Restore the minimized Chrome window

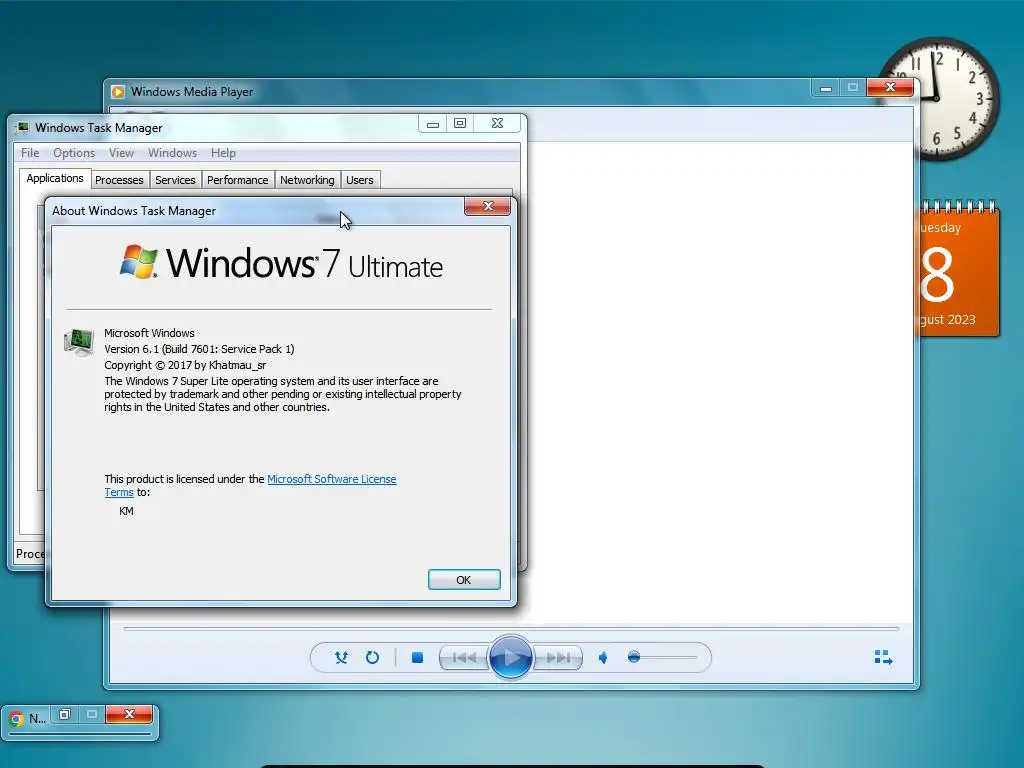pyautogui.click(x=65, y=714)
